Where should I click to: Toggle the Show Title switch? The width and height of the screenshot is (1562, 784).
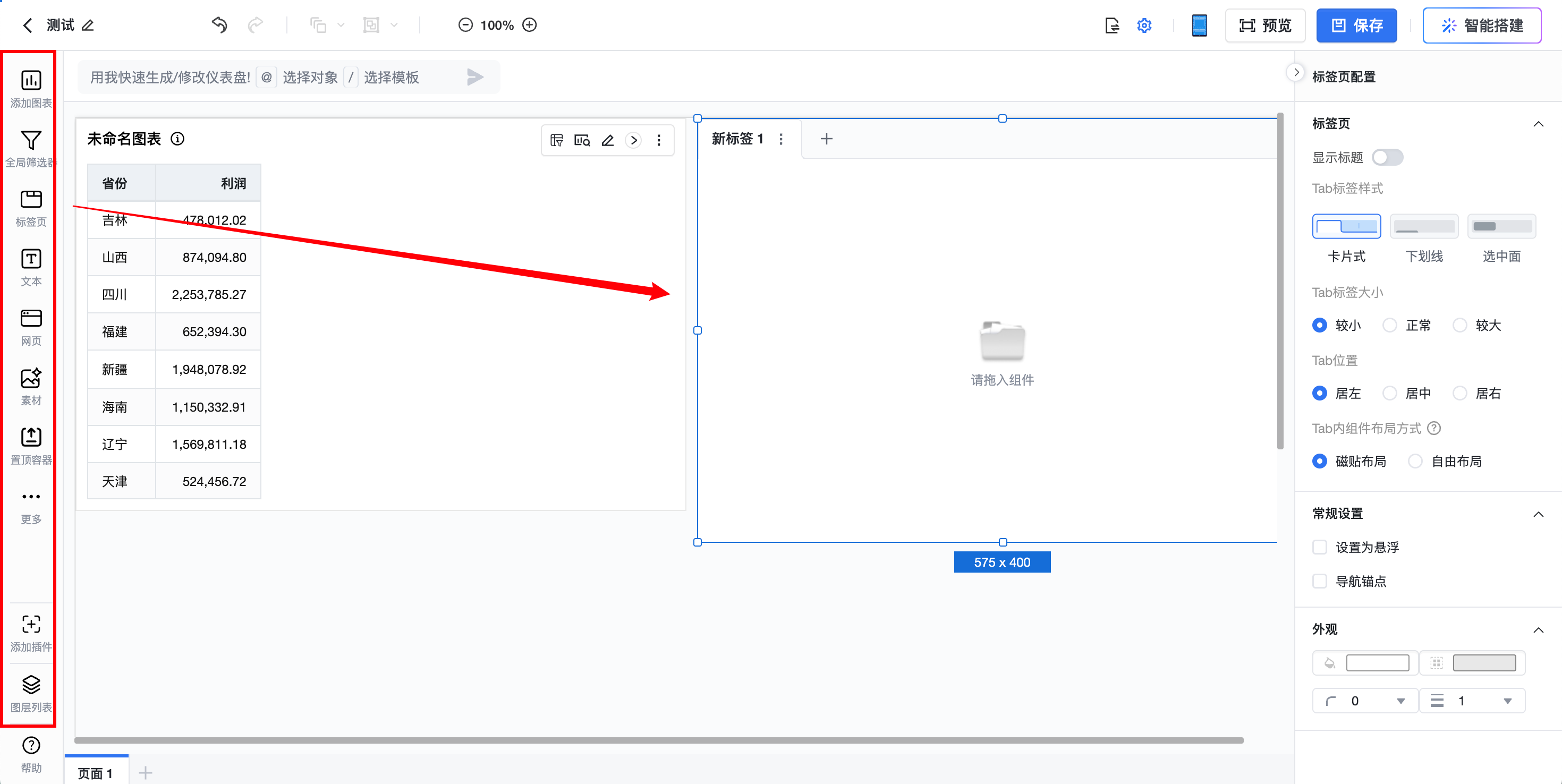tap(1387, 158)
